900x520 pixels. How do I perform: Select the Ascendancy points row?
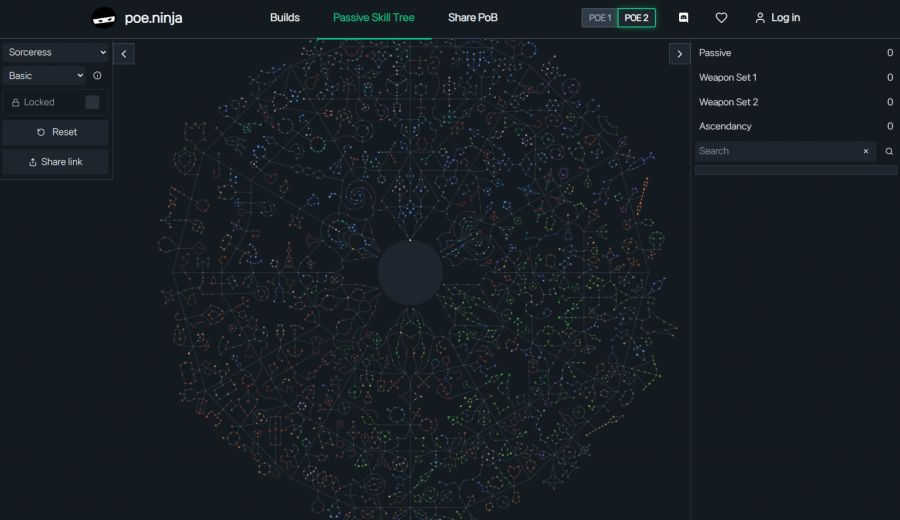pyautogui.click(x=796, y=126)
